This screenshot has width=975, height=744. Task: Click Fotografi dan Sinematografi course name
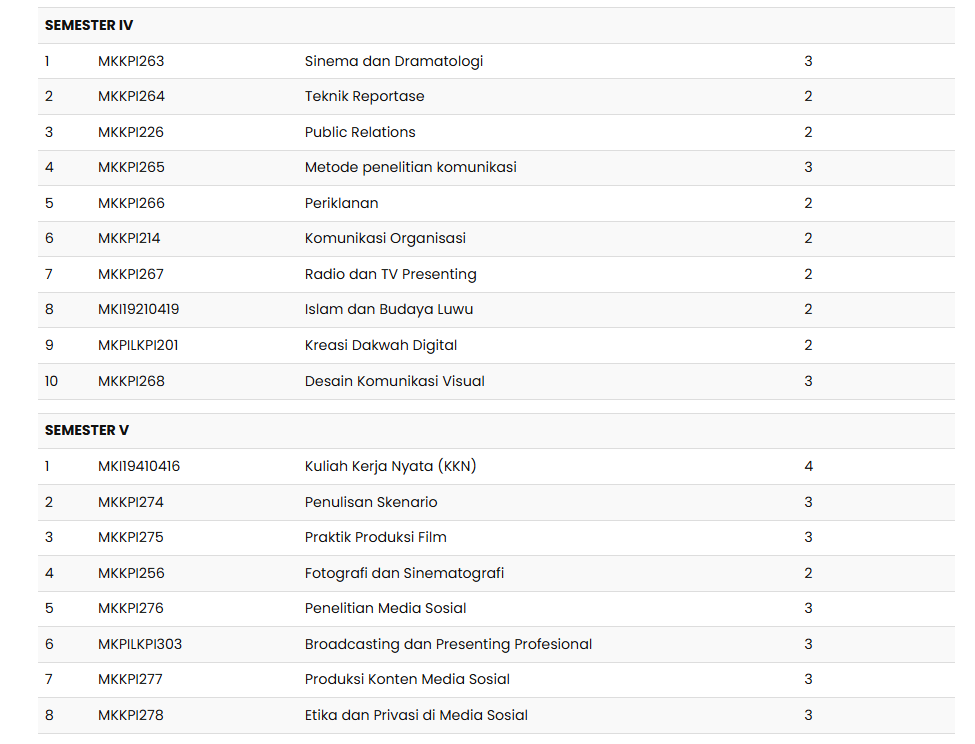pos(404,573)
